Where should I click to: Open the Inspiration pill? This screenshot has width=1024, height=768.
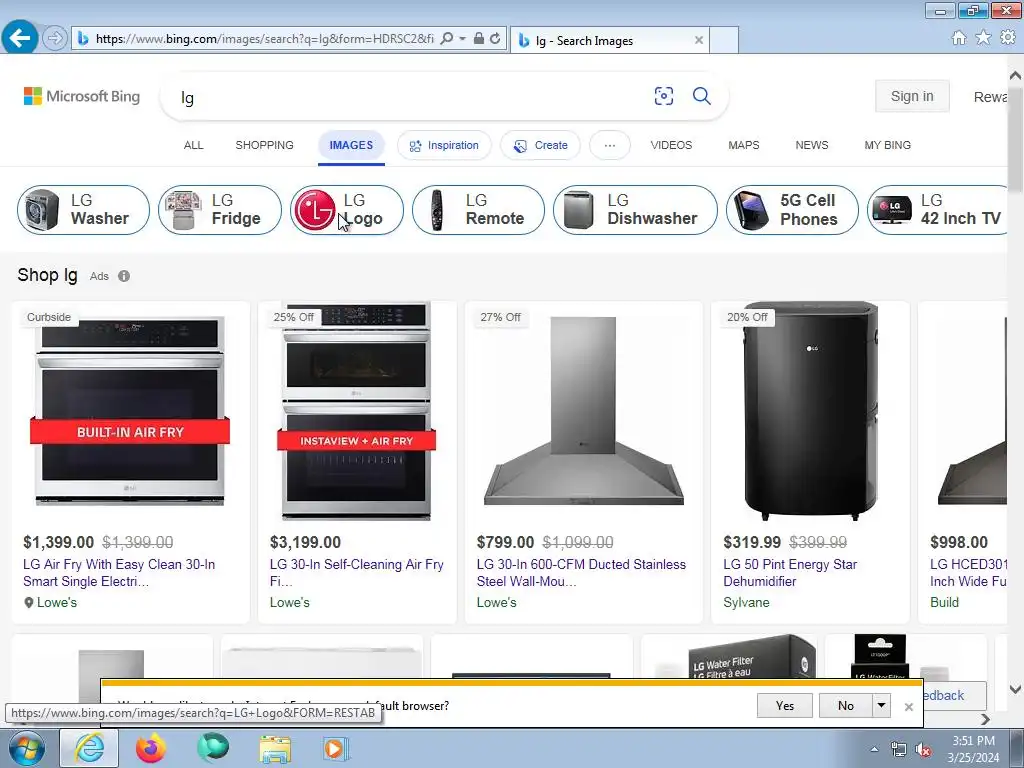point(444,145)
